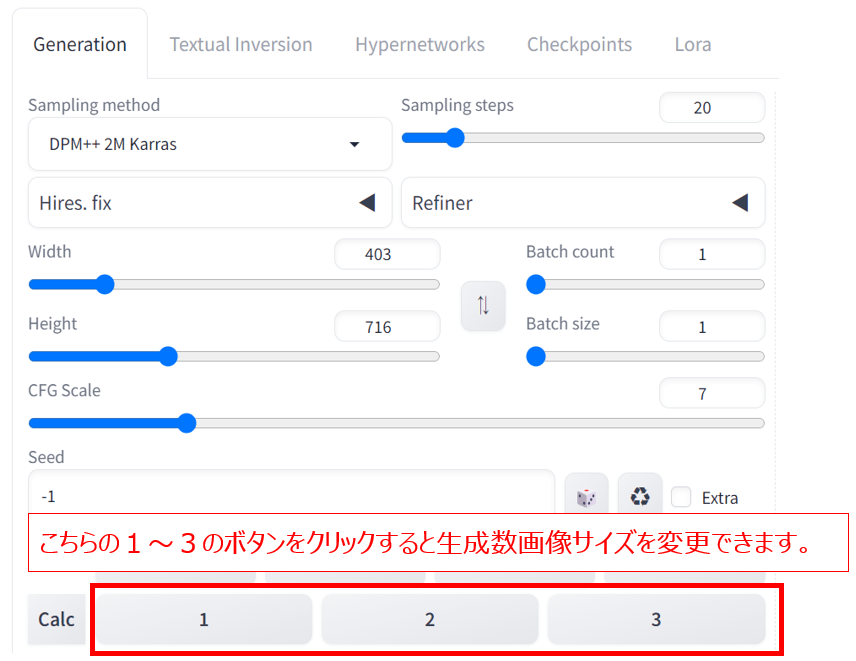Viewport: 856px width, 661px height.
Task: Open the Sampling method dropdown
Action: point(210,144)
